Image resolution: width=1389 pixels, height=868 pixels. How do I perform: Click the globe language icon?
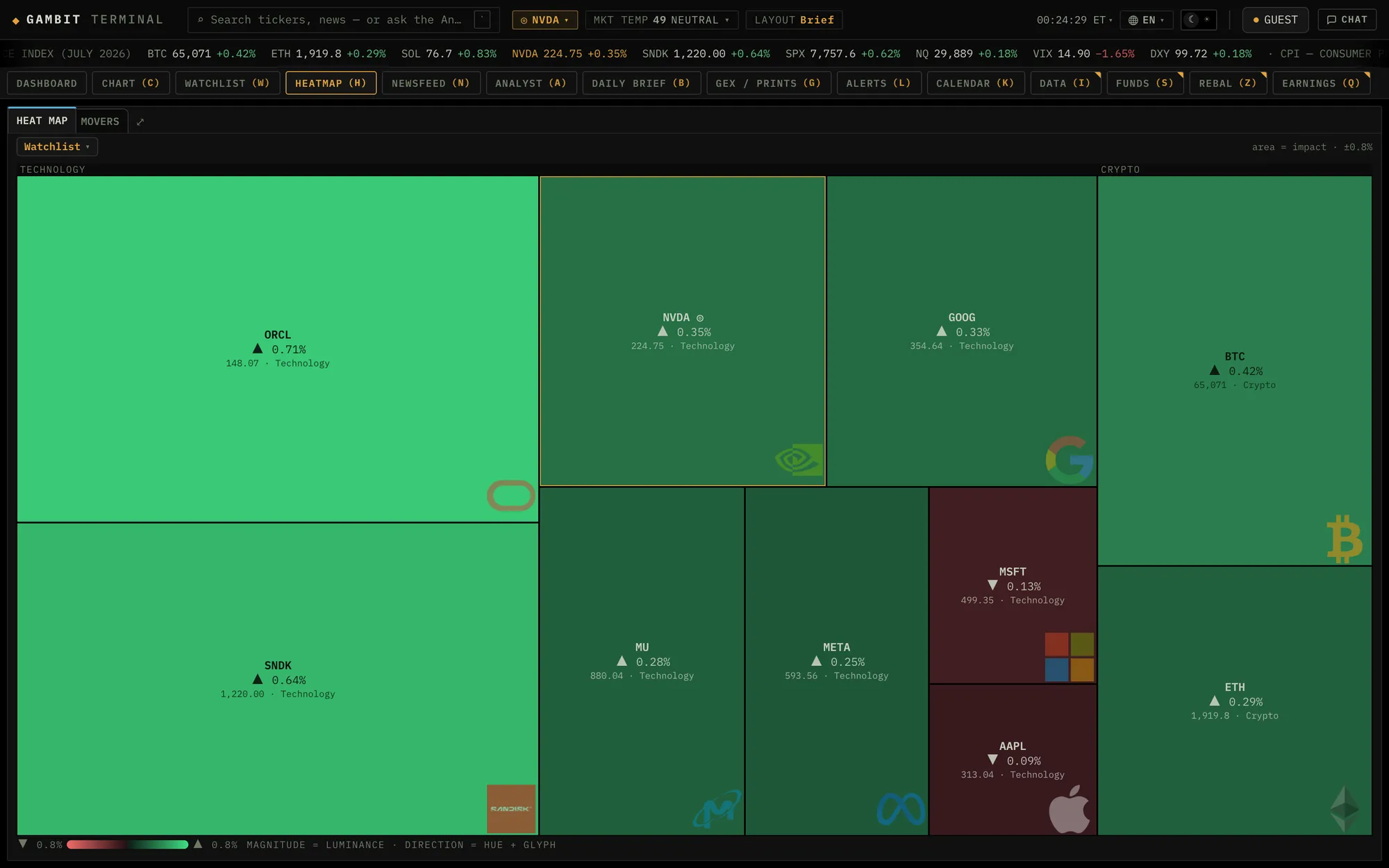[x=1133, y=20]
